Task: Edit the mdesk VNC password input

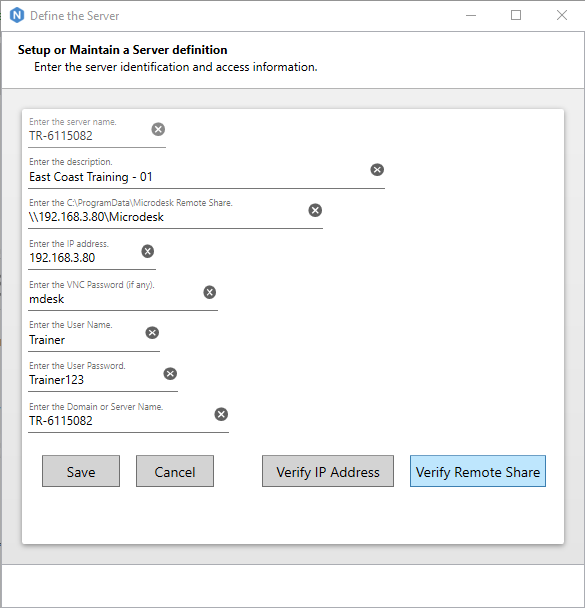Action: coord(114,299)
